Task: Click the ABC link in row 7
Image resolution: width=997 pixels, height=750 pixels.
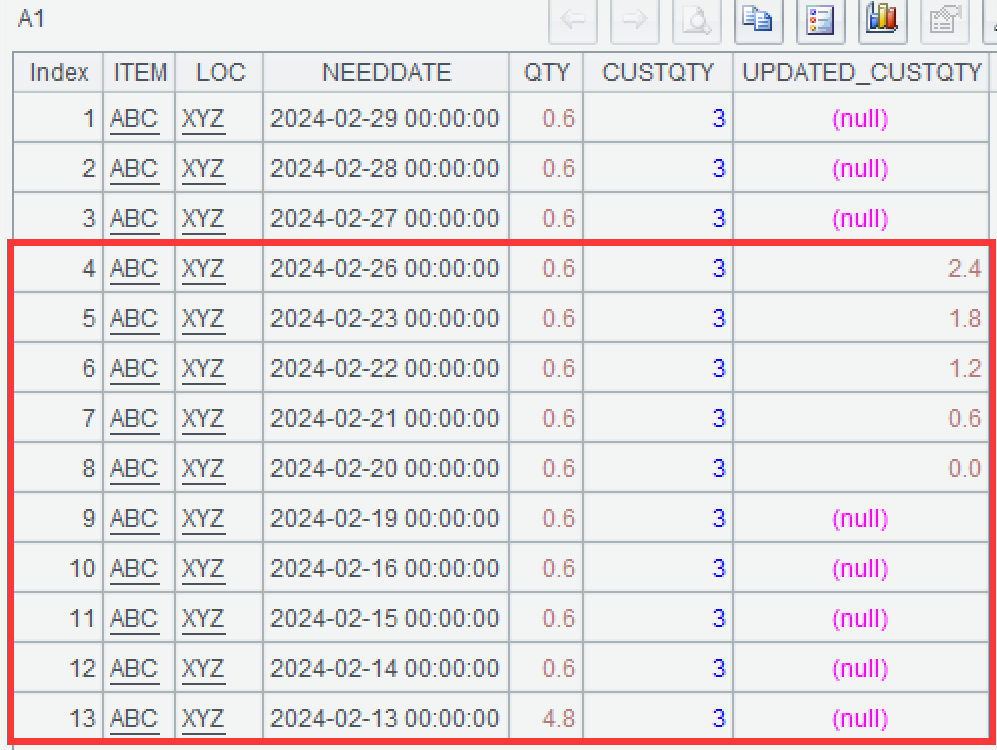Action: [x=134, y=419]
